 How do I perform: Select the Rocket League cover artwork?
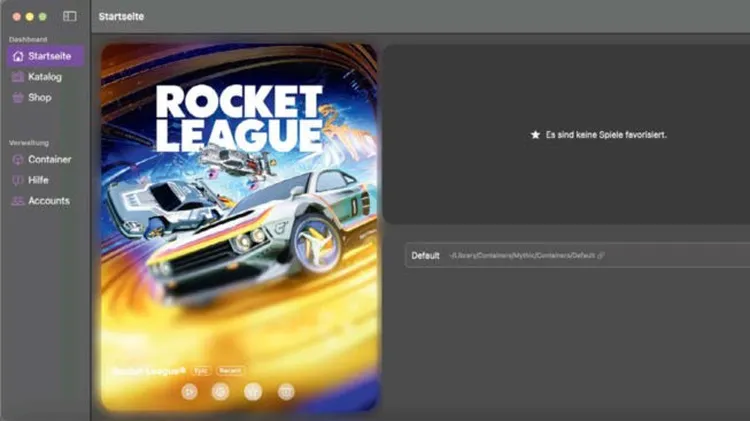(x=239, y=227)
